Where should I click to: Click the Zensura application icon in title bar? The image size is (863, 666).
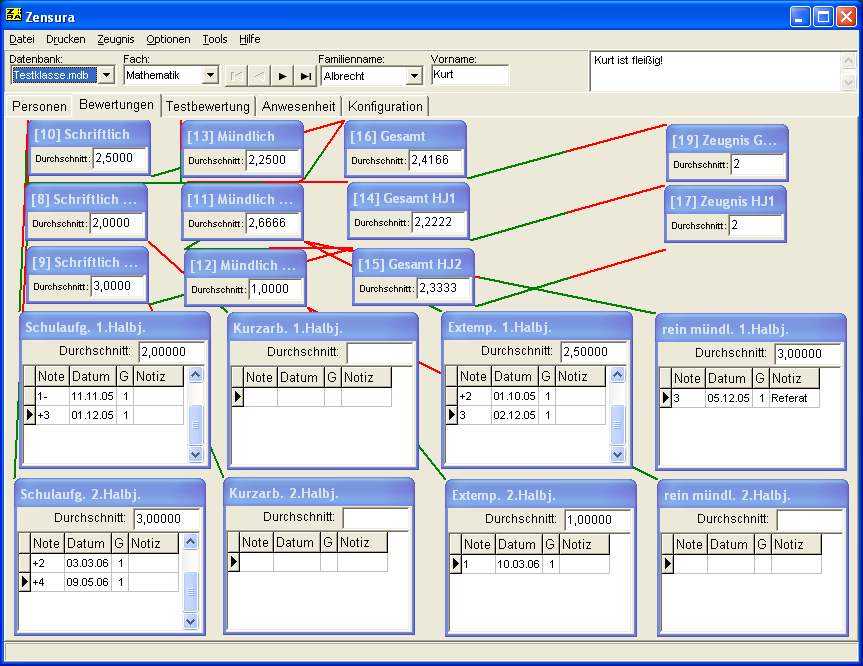[x=13, y=15]
